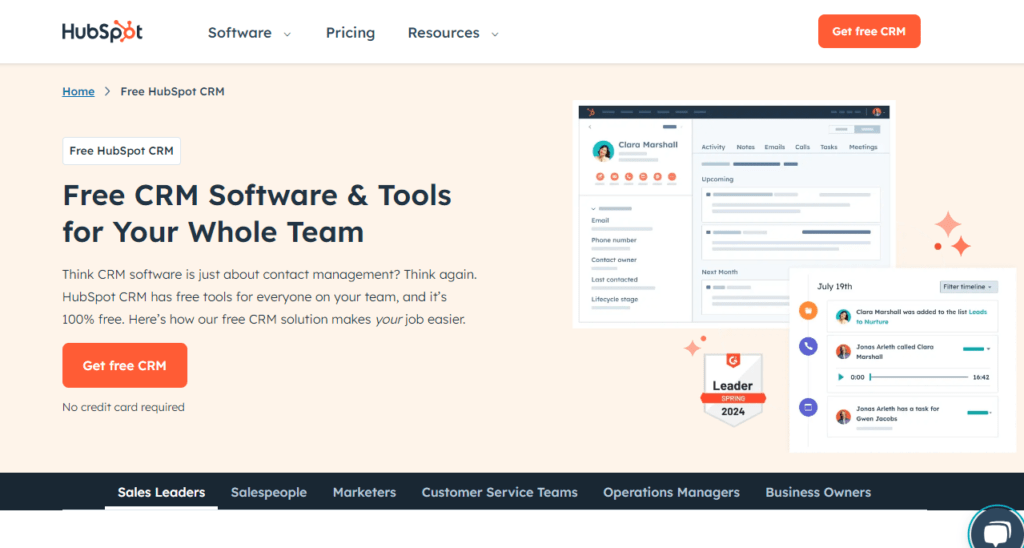Image resolution: width=1024 pixels, height=548 pixels.
Task: Click the G2 Leader Spring 2024 badge
Action: 733,389
